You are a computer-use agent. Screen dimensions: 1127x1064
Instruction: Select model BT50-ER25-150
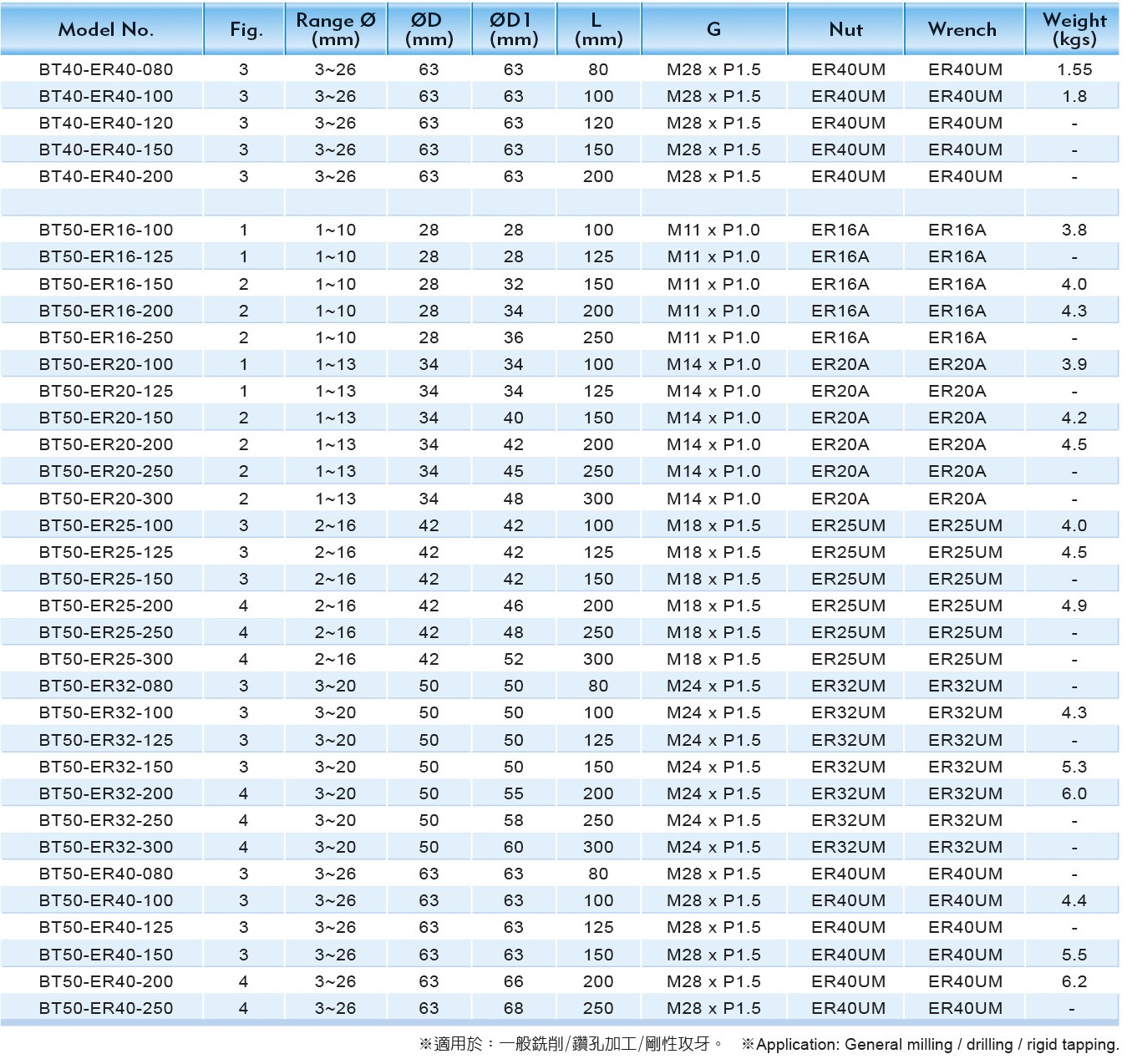click(x=106, y=579)
